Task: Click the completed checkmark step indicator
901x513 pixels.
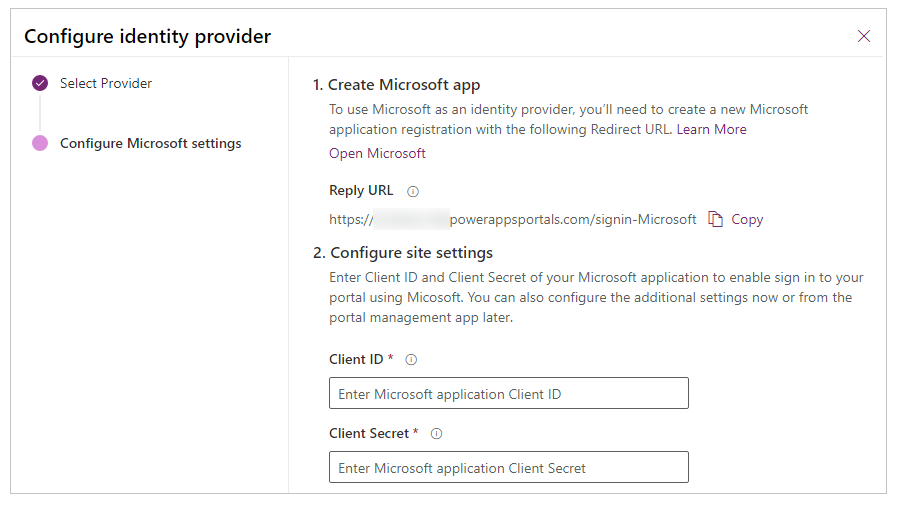Action: pos(40,83)
